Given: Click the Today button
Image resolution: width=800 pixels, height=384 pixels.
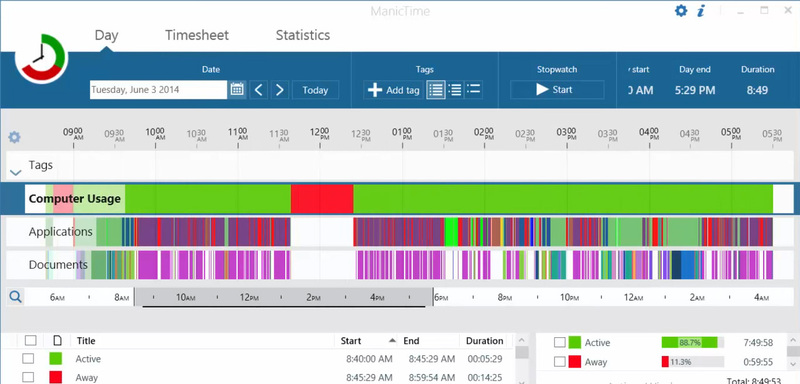Looking at the screenshot, I should click(x=315, y=90).
